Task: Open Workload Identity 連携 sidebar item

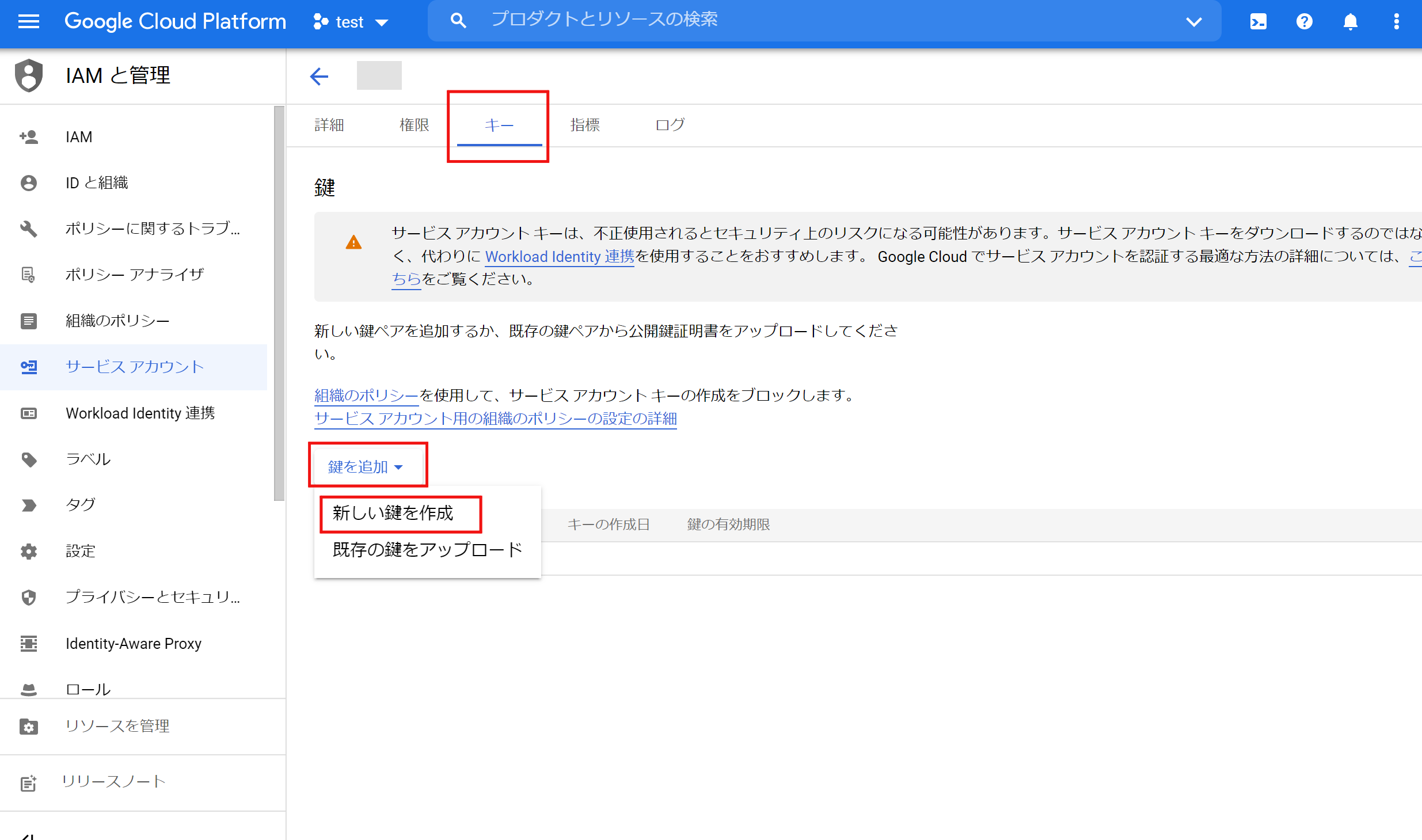Action: click(134, 413)
